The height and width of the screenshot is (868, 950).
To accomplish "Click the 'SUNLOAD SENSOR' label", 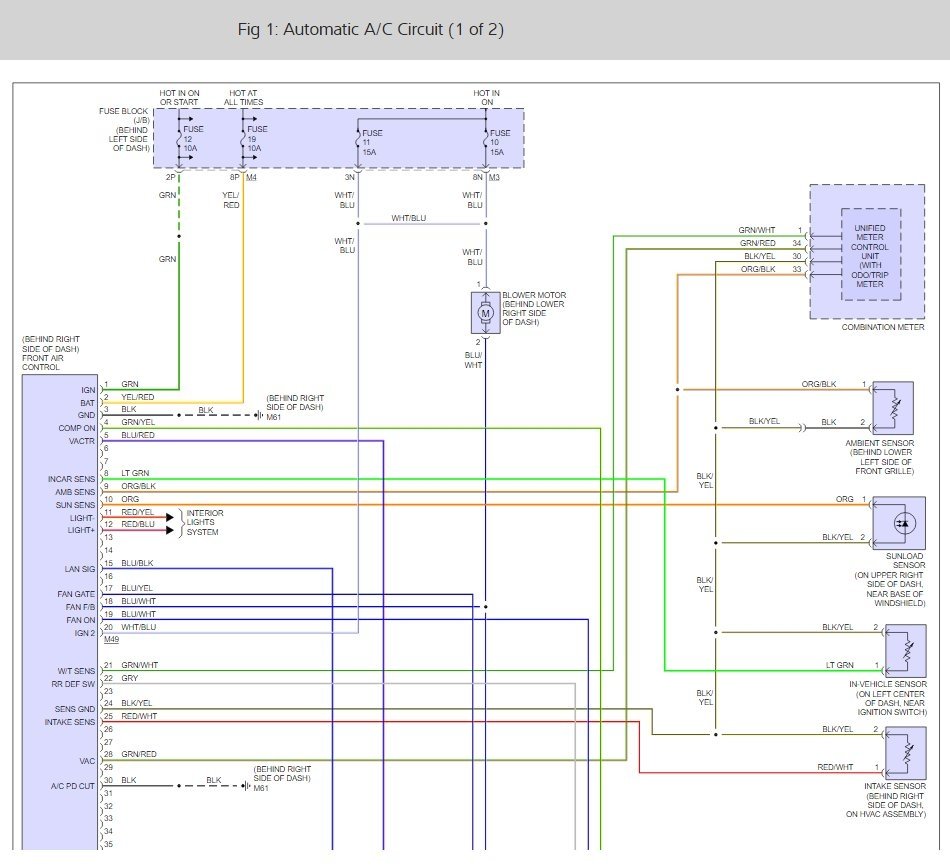I will tap(905, 560).
